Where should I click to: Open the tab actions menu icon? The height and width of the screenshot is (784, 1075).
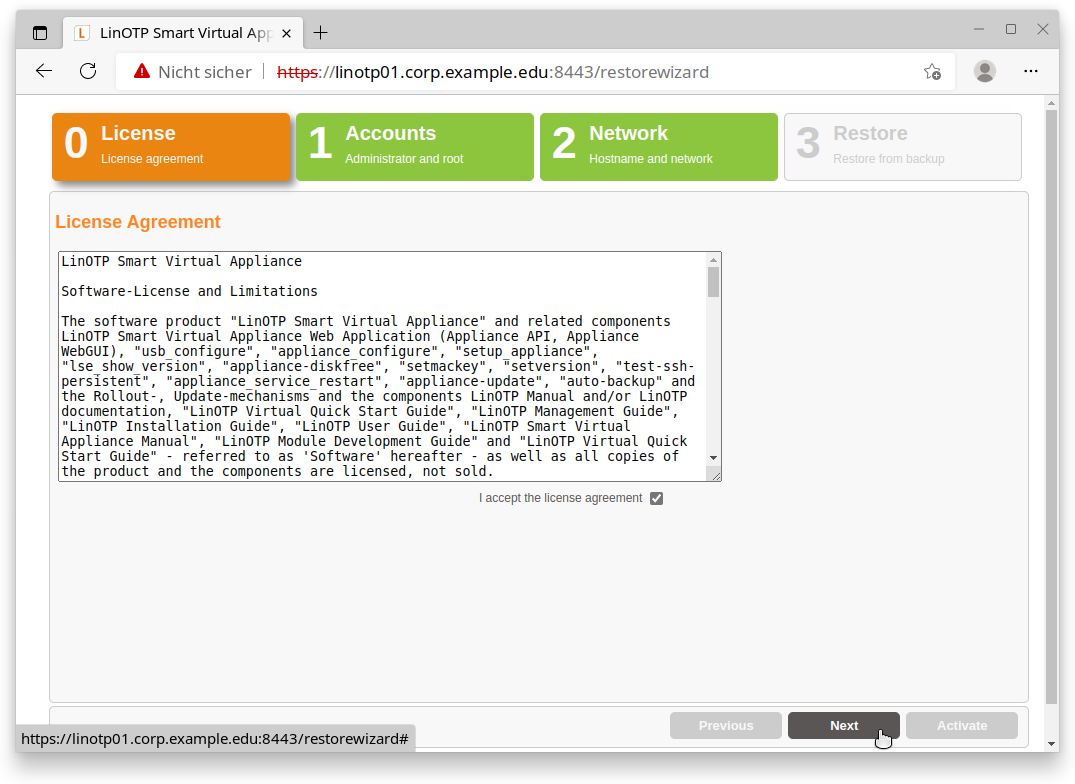[x=40, y=33]
